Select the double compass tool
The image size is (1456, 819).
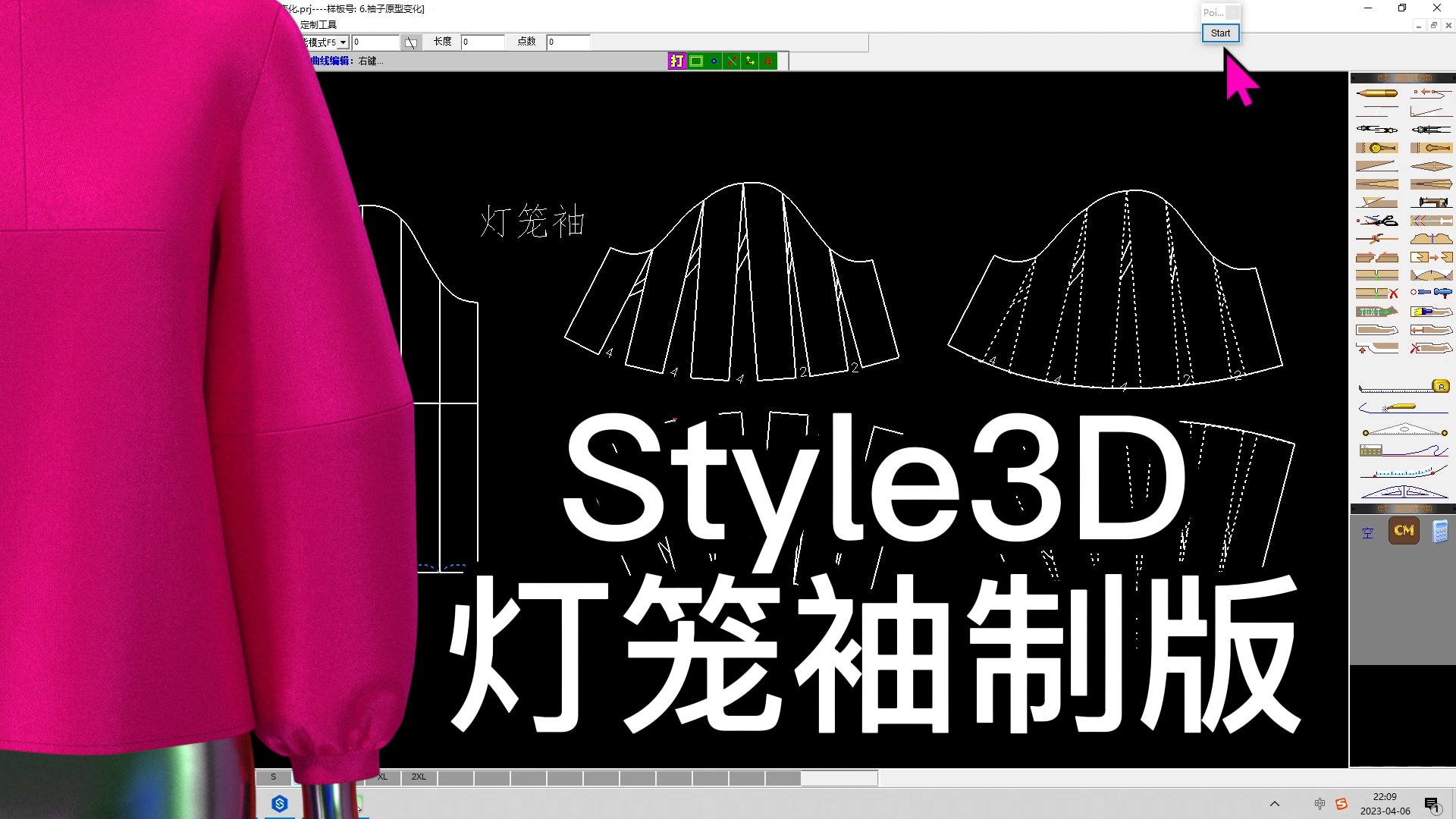[x=1376, y=130]
